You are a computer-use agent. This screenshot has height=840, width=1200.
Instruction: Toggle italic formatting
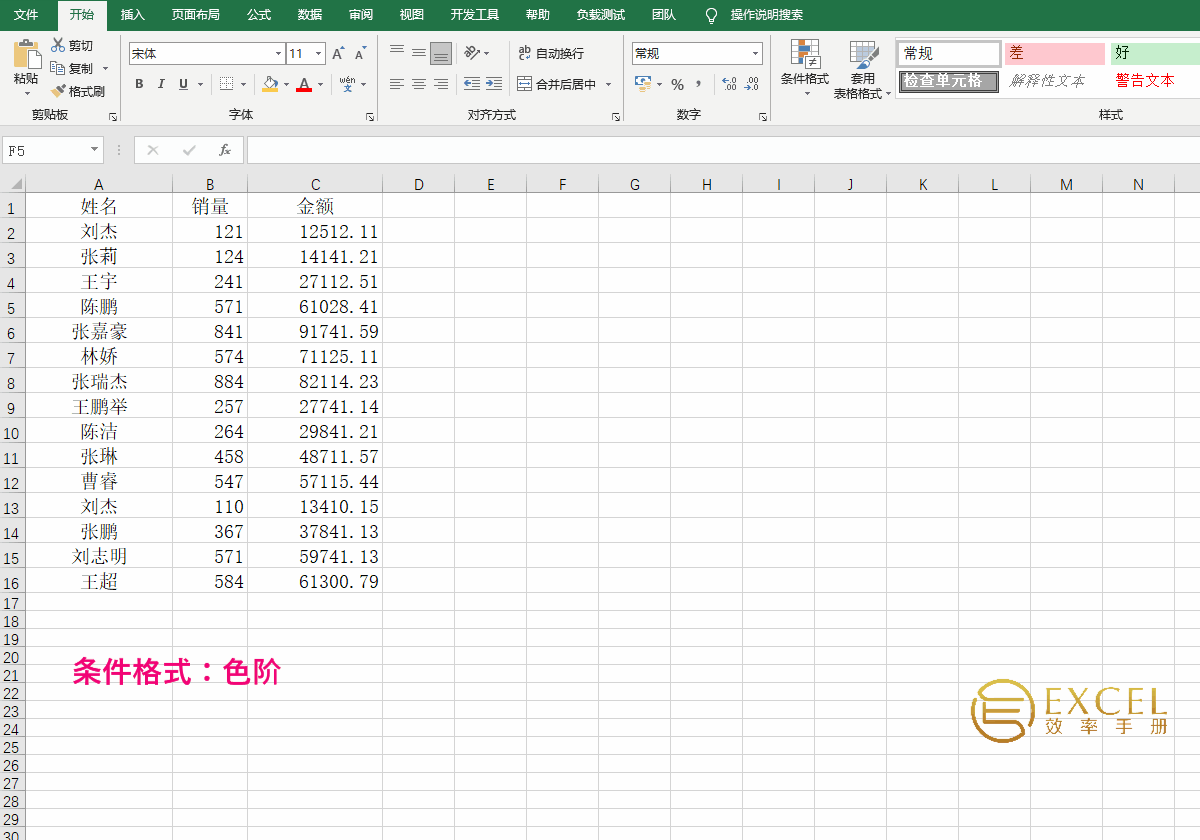pos(161,84)
